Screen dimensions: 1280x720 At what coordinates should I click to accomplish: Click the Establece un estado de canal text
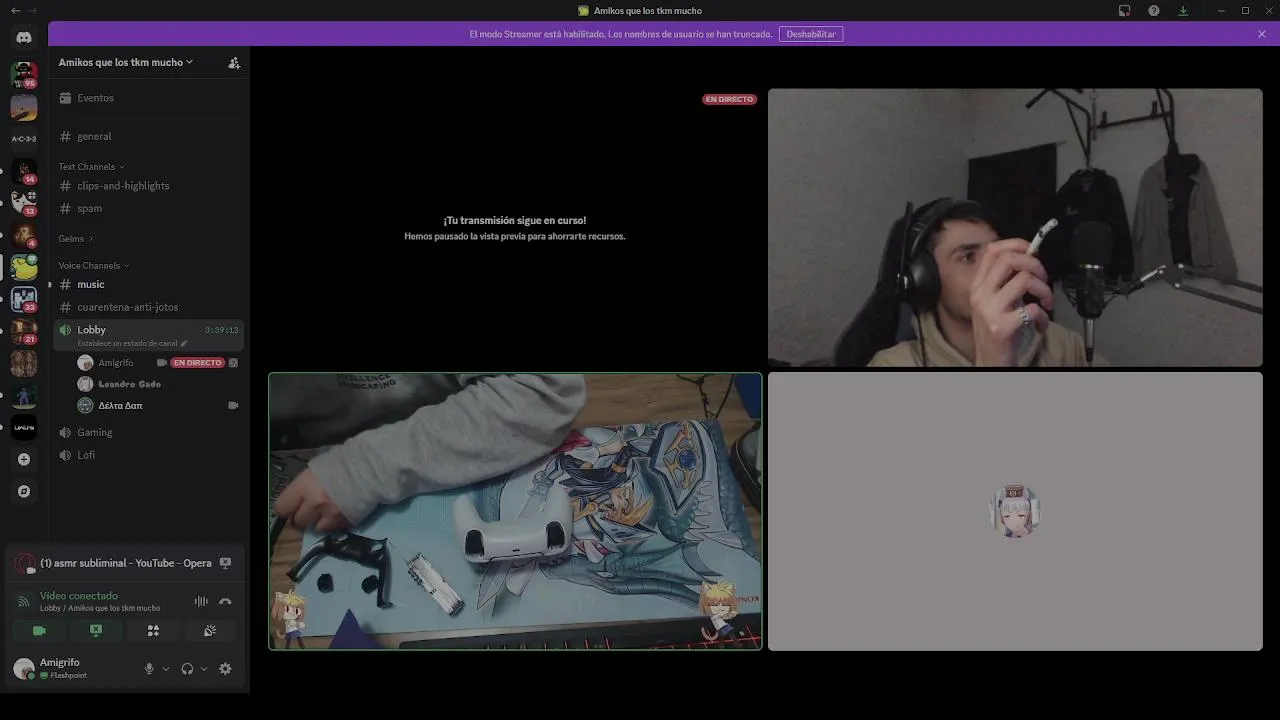click(127, 343)
